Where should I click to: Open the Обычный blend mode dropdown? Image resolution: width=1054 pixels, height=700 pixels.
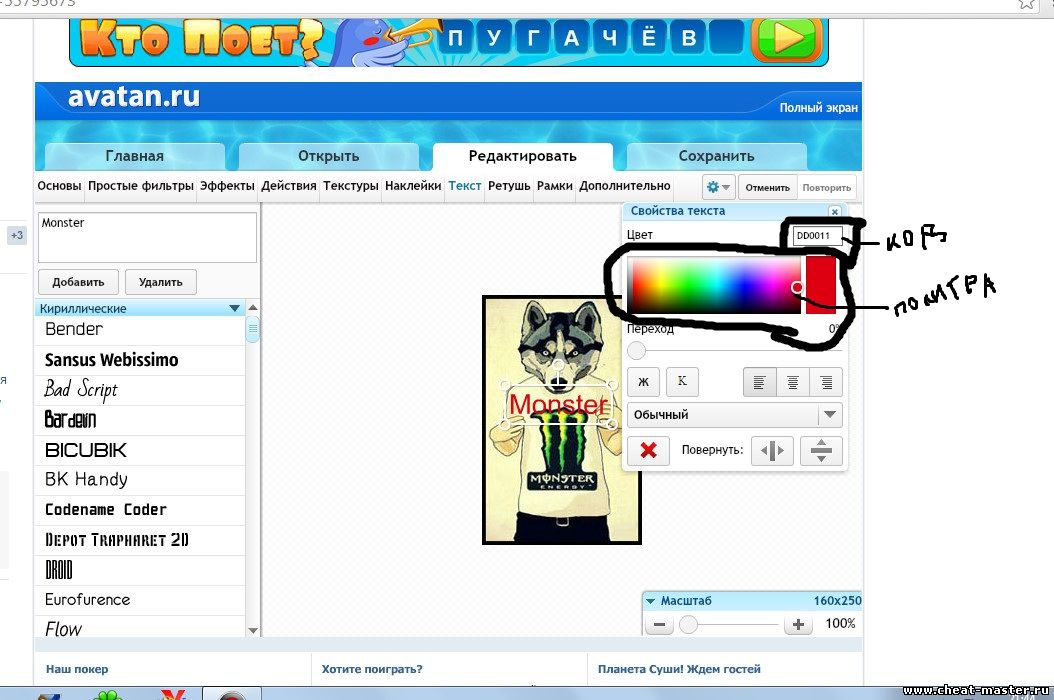click(734, 415)
